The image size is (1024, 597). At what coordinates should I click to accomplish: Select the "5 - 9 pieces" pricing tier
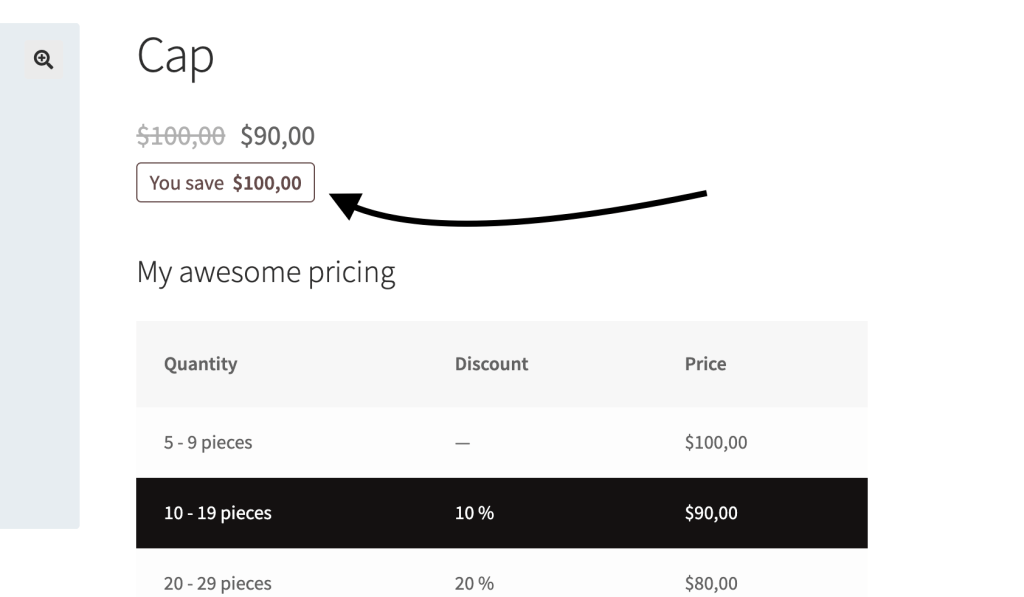tap(208, 442)
